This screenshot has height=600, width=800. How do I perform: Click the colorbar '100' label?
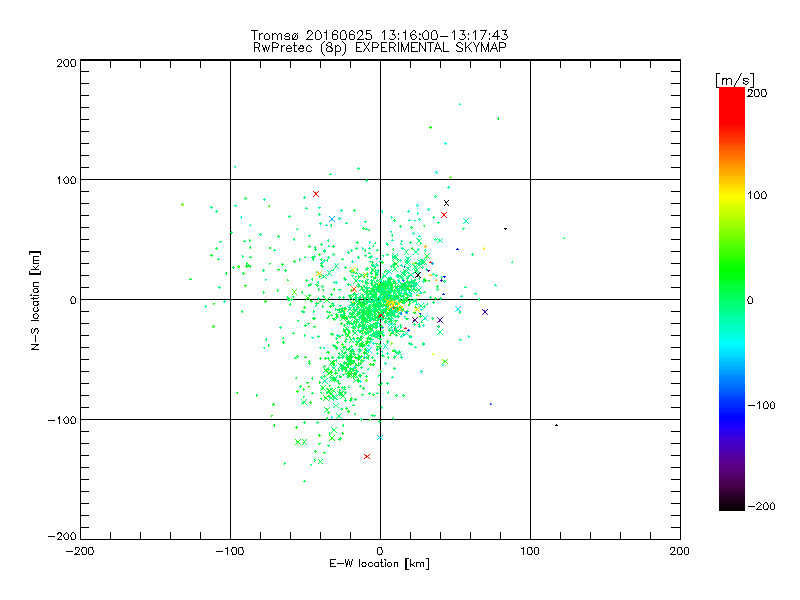click(x=757, y=195)
